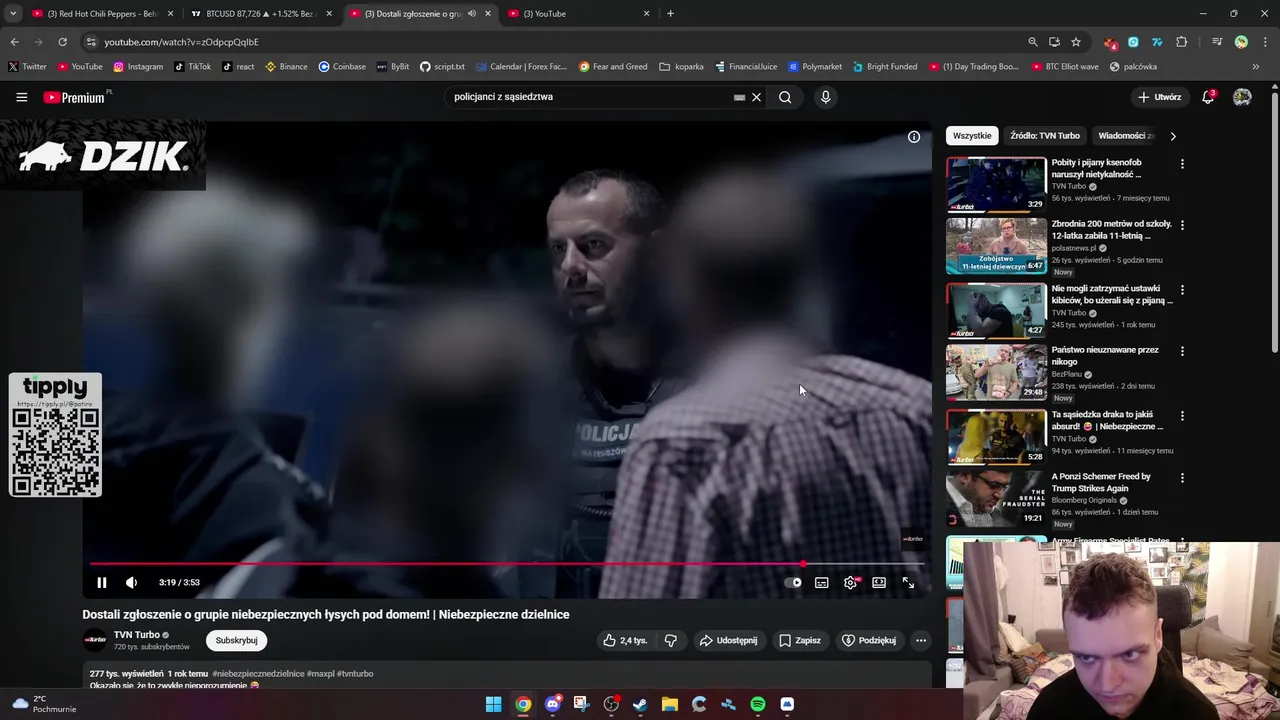Open TVN Turbo channel name link

[136, 635]
